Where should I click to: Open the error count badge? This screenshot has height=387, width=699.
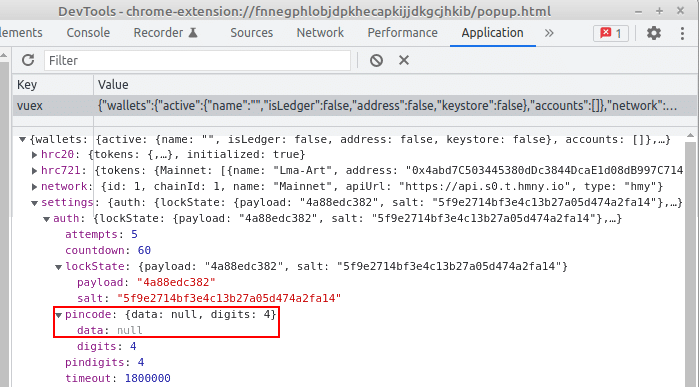click(611, 33)
